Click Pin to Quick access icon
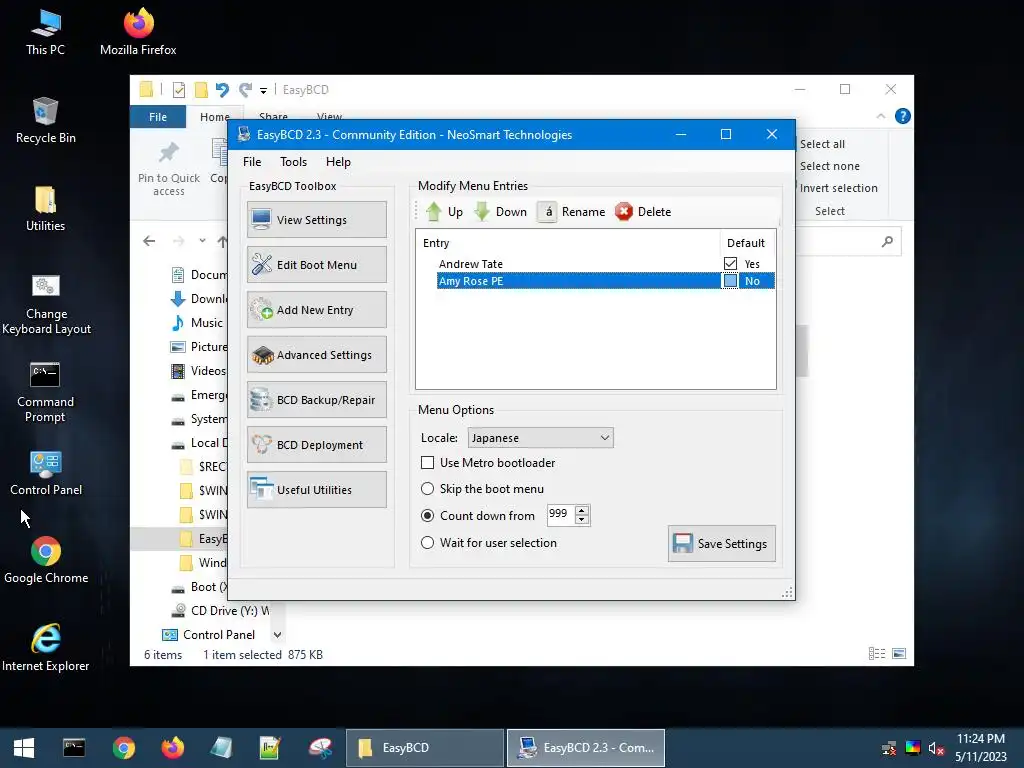The width and height of the screenshot is (1024, 768). click(x=168, y=153)
